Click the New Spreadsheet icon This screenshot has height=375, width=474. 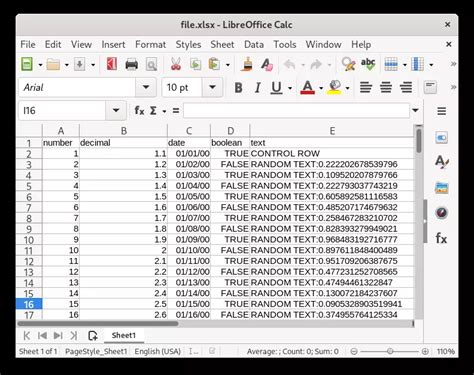click(x=27, y=64)
